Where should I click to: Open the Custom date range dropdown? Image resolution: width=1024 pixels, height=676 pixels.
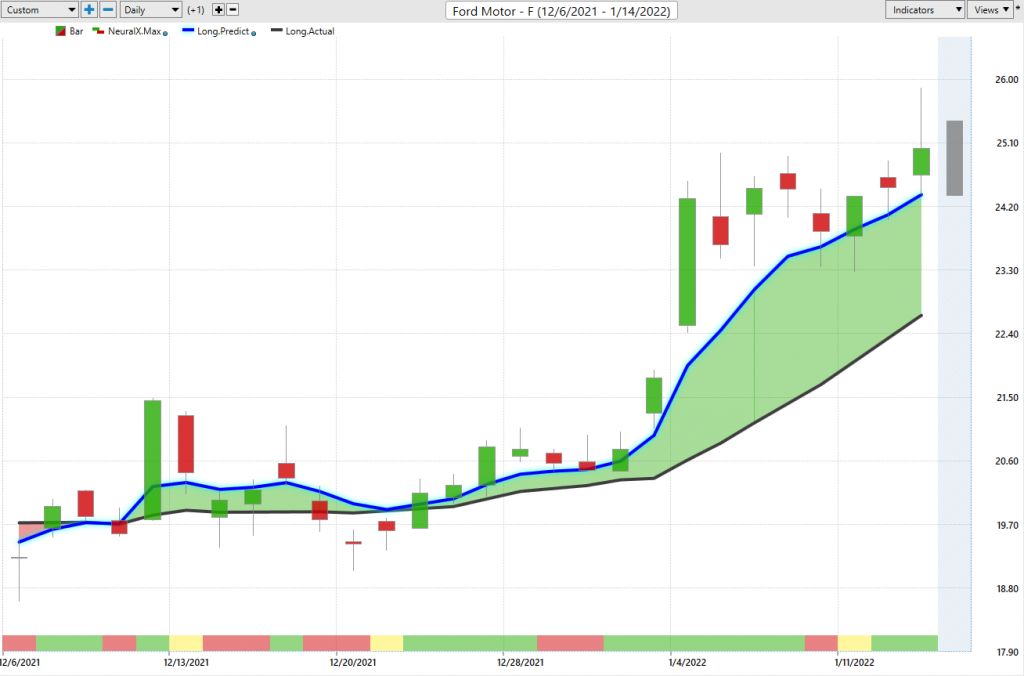click(40, 10)
